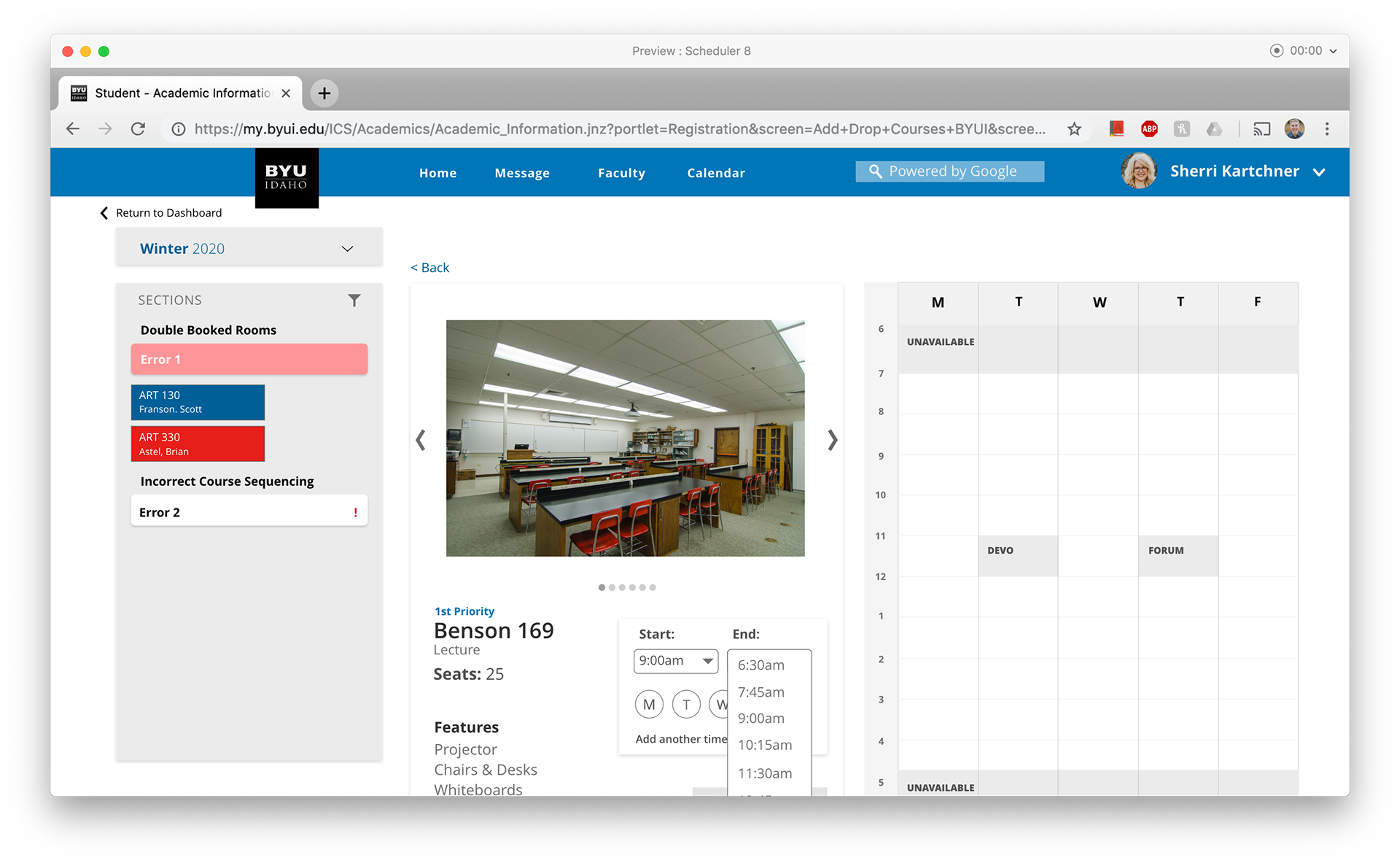Bookmark this page with the star icon
This screenshot has height=863, width=1400.
point(1074,129)
